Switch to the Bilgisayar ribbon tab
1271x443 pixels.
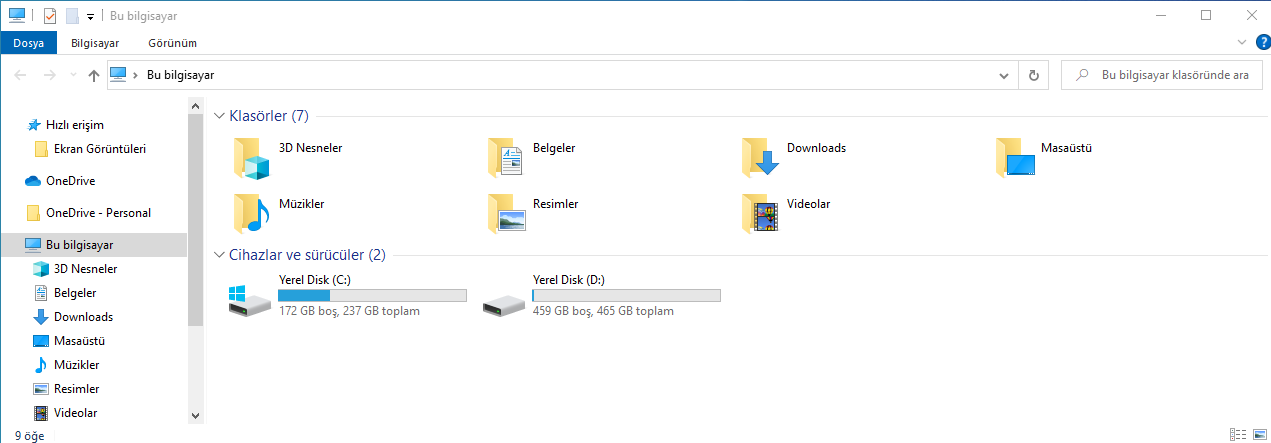coord(95,43)
